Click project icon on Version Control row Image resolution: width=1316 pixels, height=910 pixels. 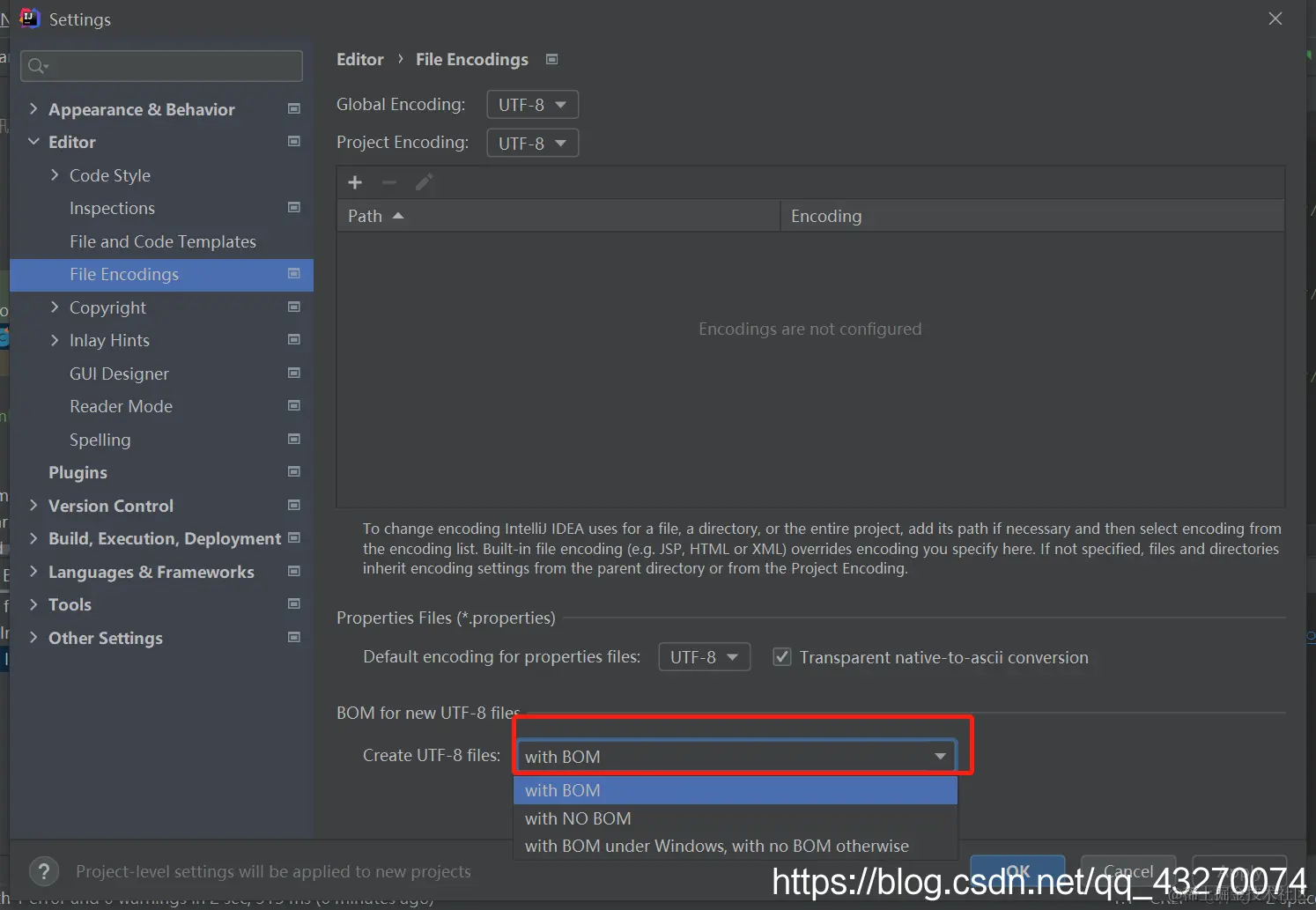click(294, 505)
